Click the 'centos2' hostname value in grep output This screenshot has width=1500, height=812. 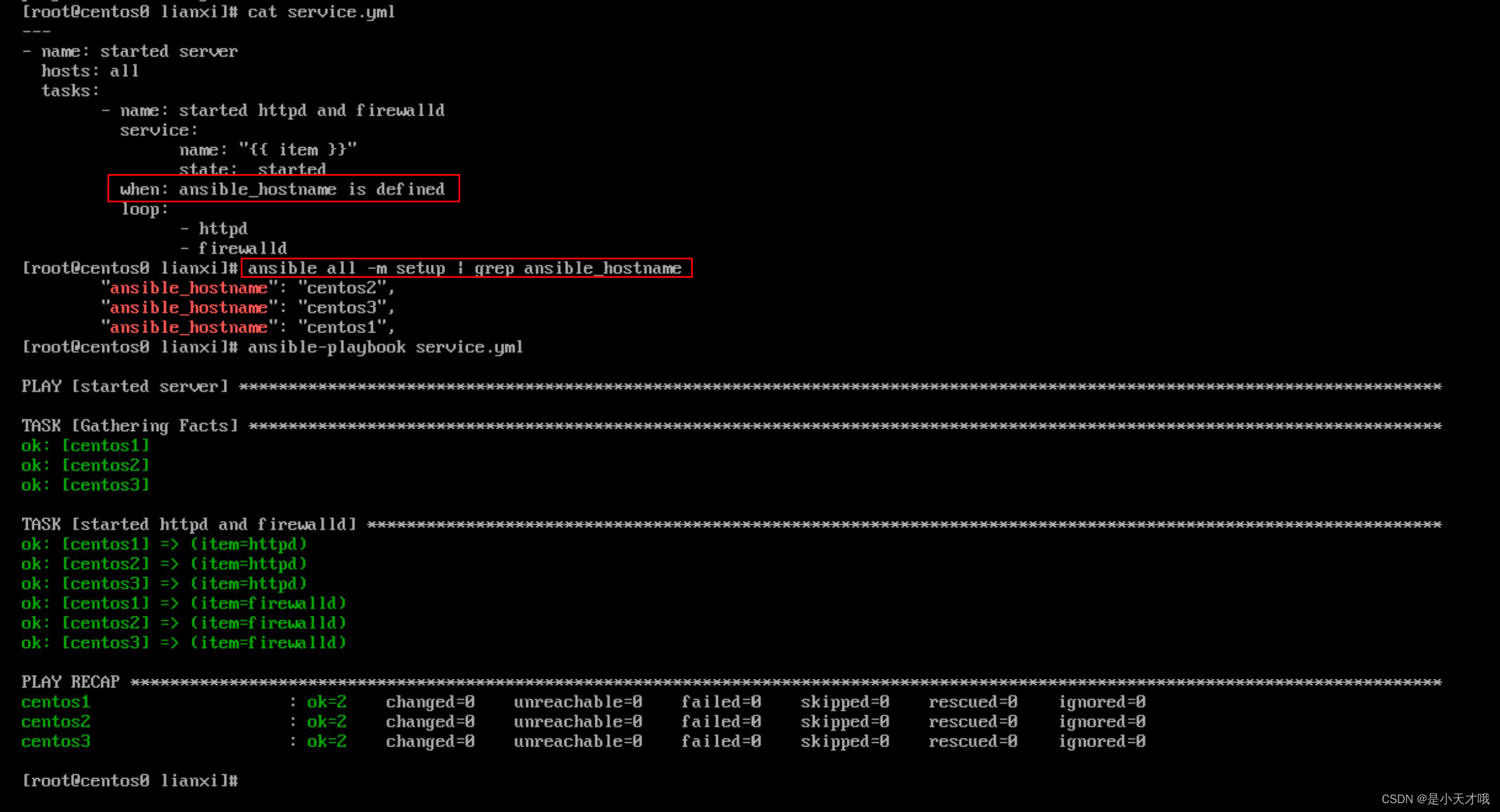pyautogui.click(x=342, y=288)
